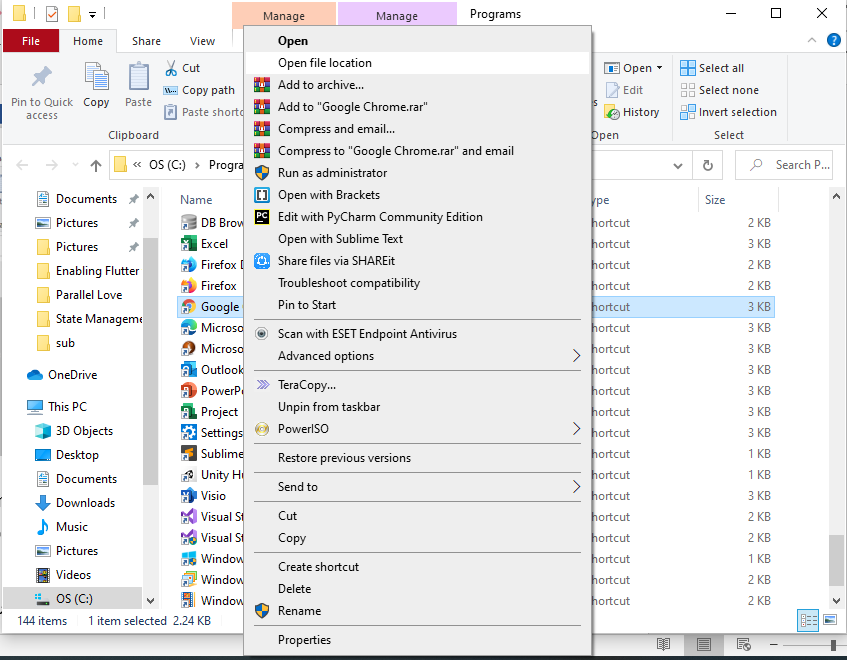The height and width of the screenshot is (660, 847).
Task: Switch to large icons view in status bar
Action: (829, 621)
